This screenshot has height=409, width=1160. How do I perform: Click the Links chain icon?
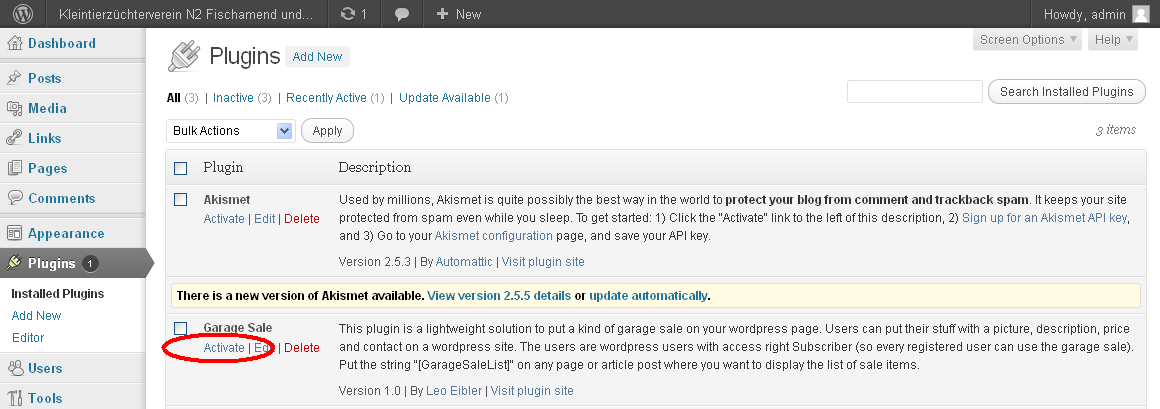[x=15, y=138]
